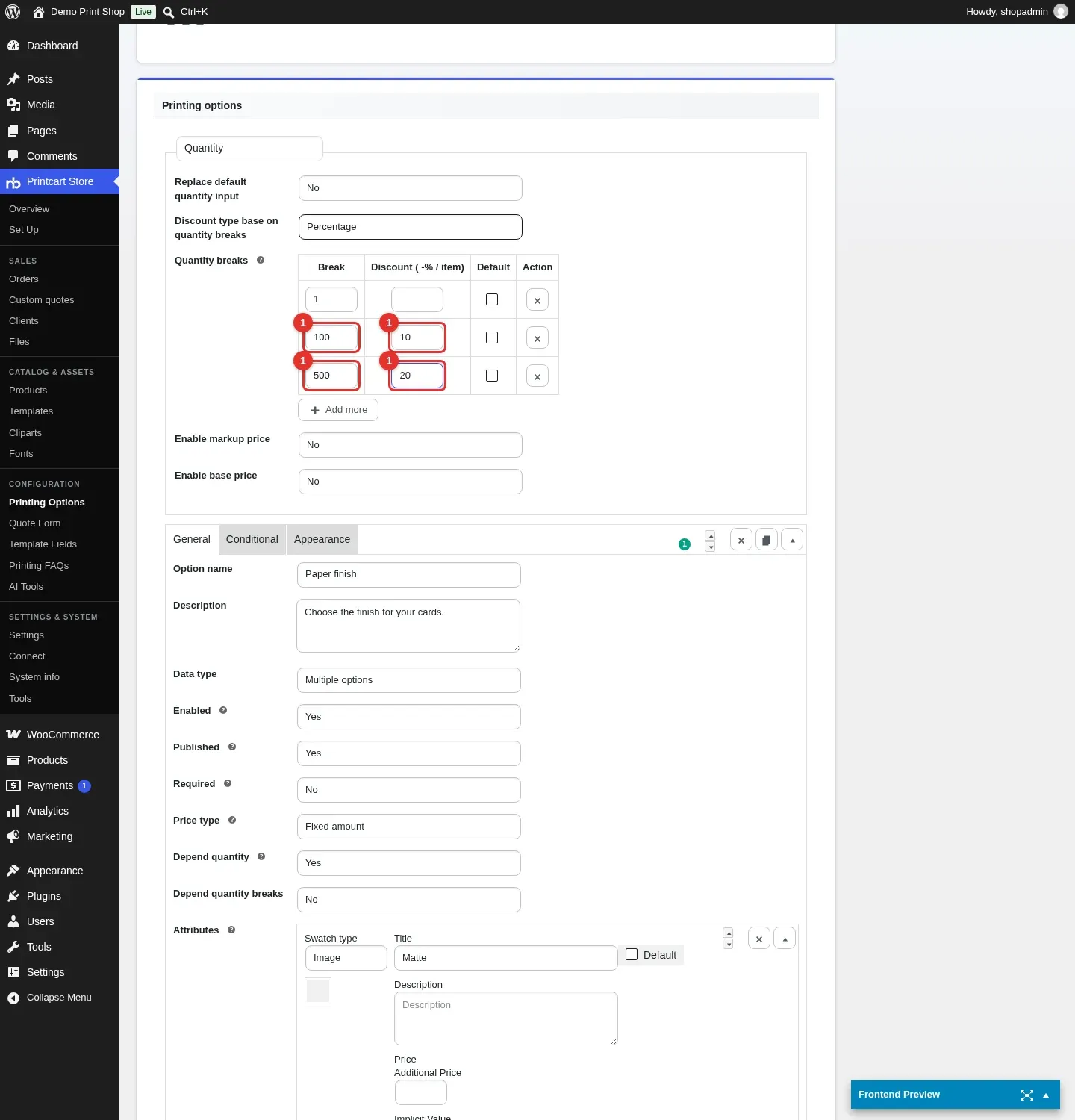Expand the Frontend Preview fullscreen icon
Viewport: 1075px width, 1120px height.
point(1027,1095)
